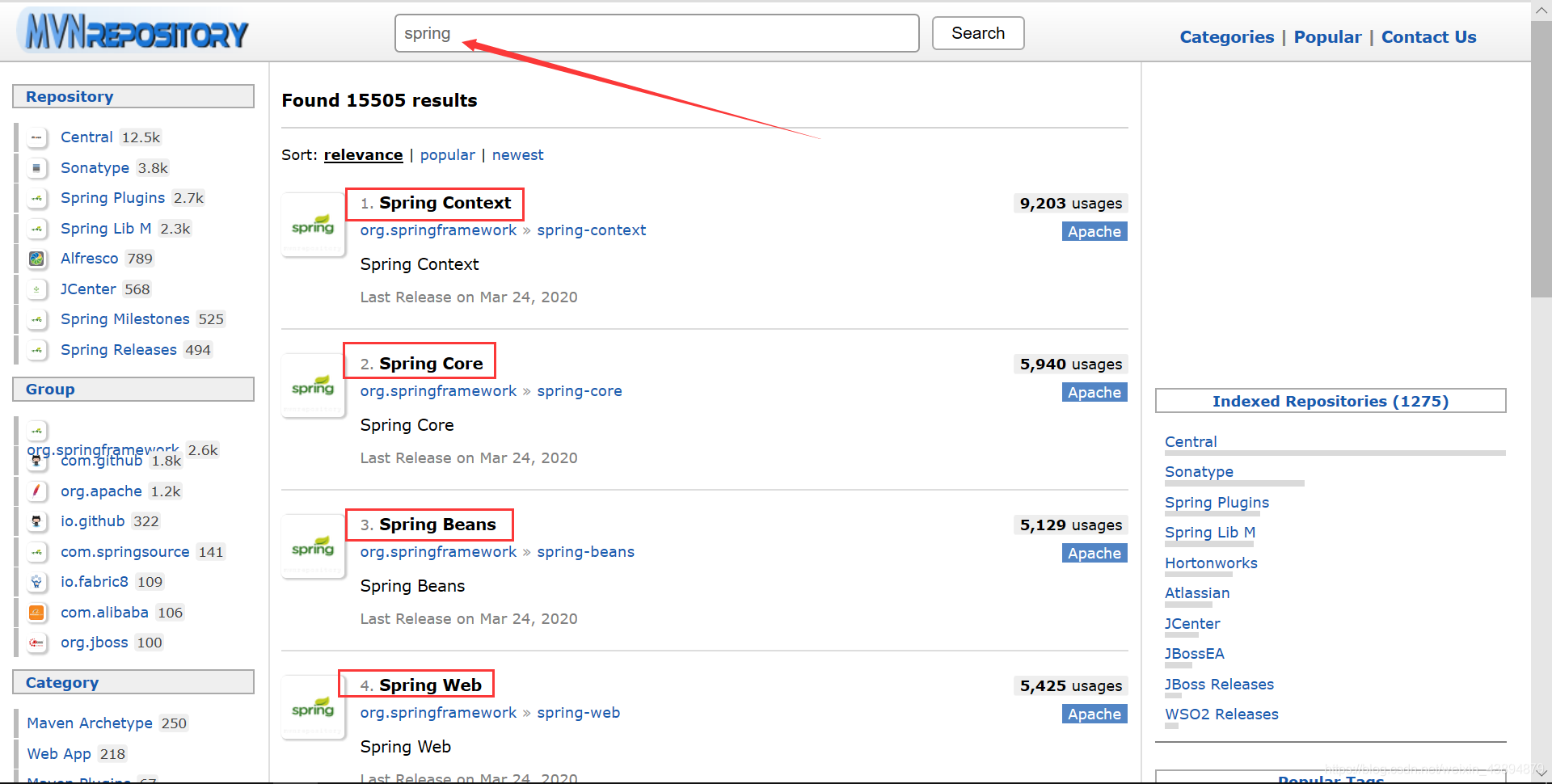1552x784 pixels.
Task: Click the Apache license badge for Spring Web
Action: pos(1094,714)
